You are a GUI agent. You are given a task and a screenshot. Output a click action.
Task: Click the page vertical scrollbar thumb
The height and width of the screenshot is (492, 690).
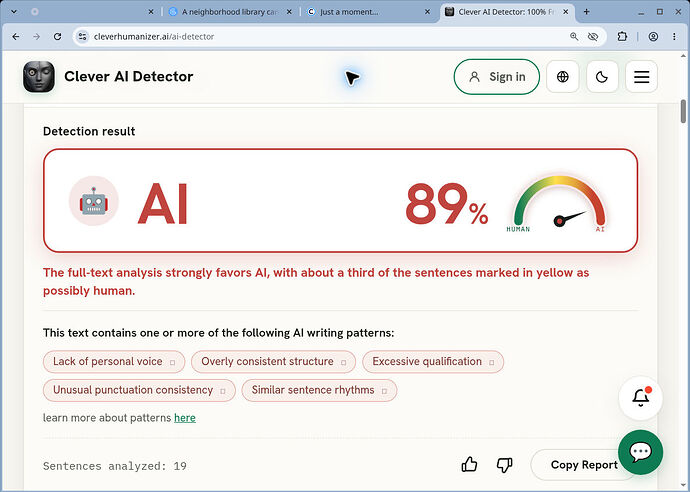pyautogui.click(x=683, y=111)
